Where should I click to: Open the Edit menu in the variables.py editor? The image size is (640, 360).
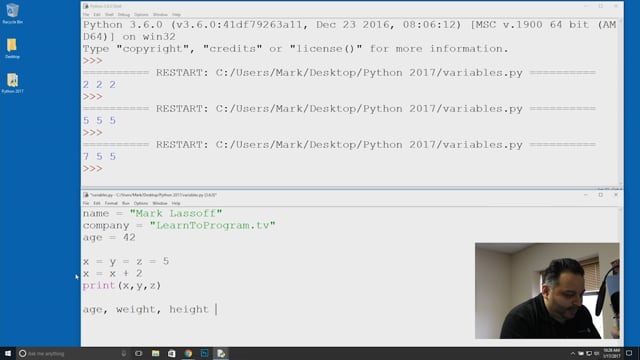(x=97, y=203)
